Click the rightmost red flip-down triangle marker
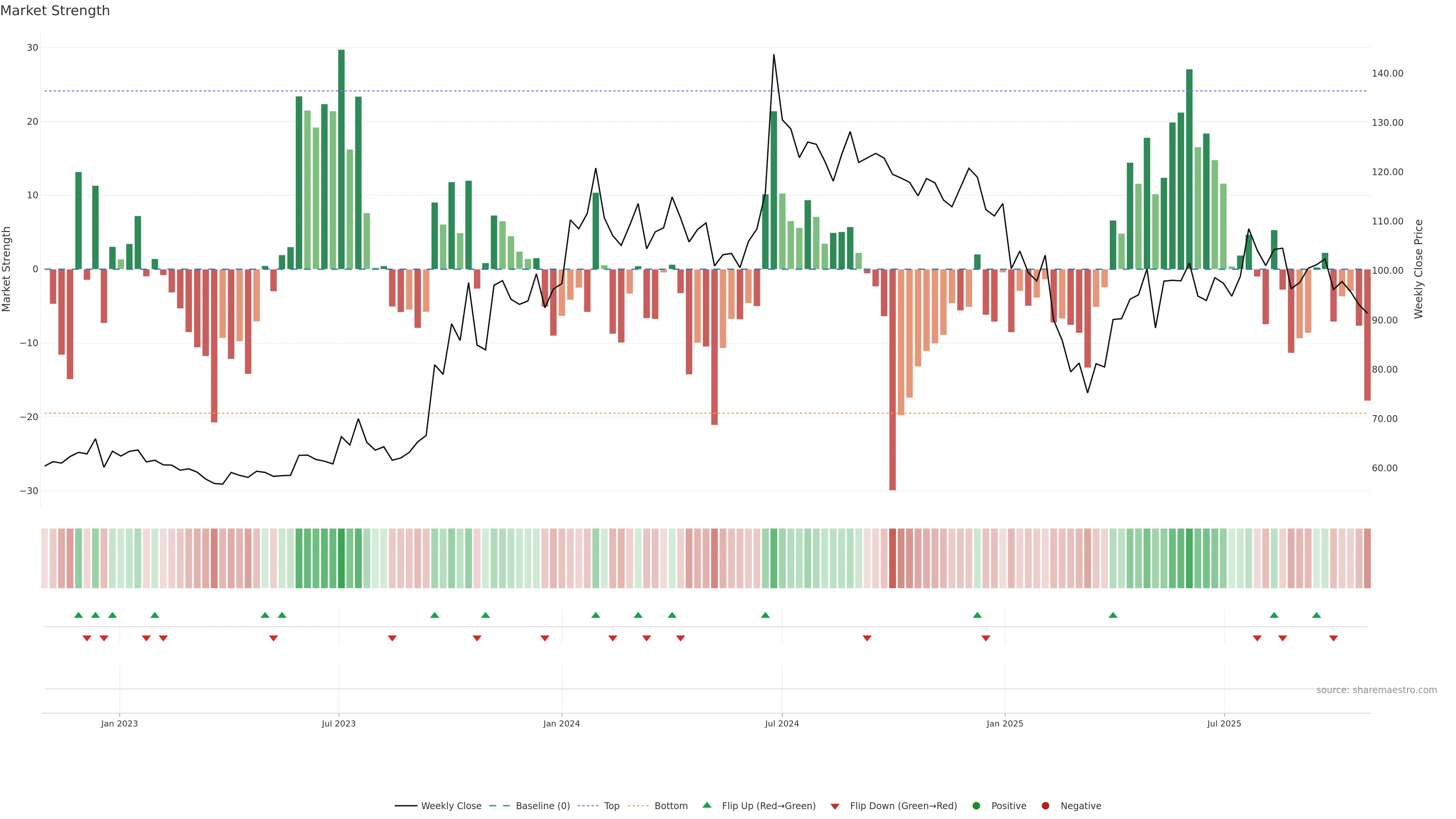 [1334, 638]
